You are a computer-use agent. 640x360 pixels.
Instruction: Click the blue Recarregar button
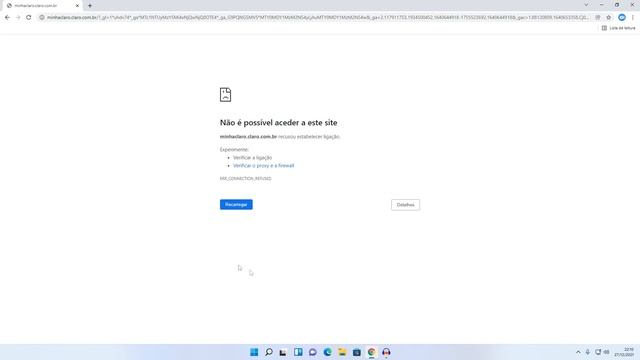pyautogui.click(x=236, y=204)
